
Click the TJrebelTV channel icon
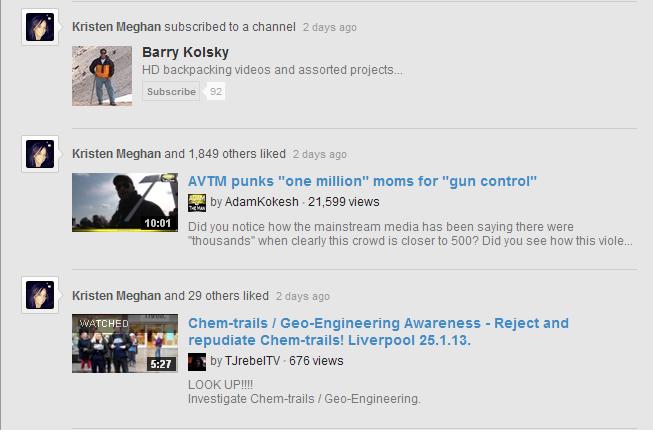pyautogui.click(x=197, y=361)
